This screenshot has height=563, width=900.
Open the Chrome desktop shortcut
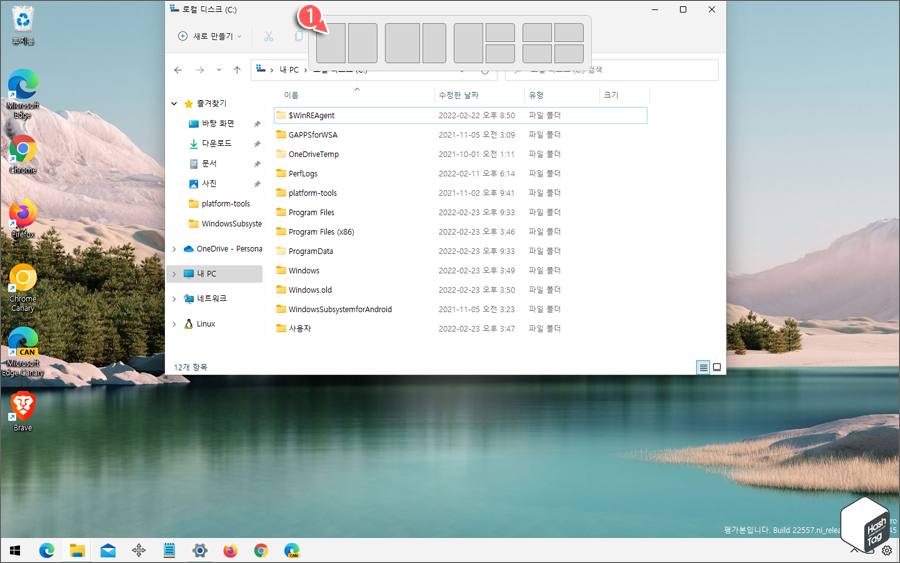(x=23, y=154)
